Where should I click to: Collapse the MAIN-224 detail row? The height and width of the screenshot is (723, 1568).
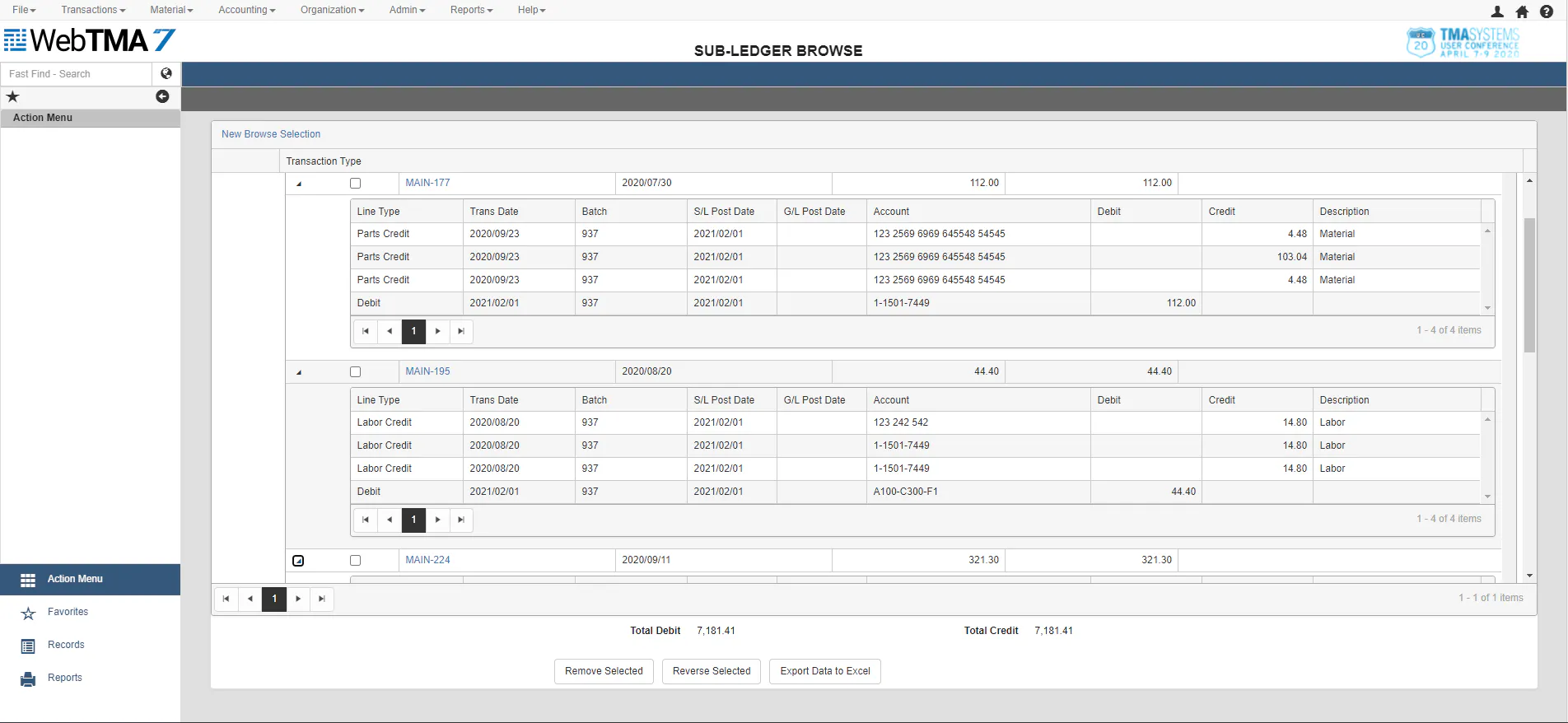coord(298,561)
